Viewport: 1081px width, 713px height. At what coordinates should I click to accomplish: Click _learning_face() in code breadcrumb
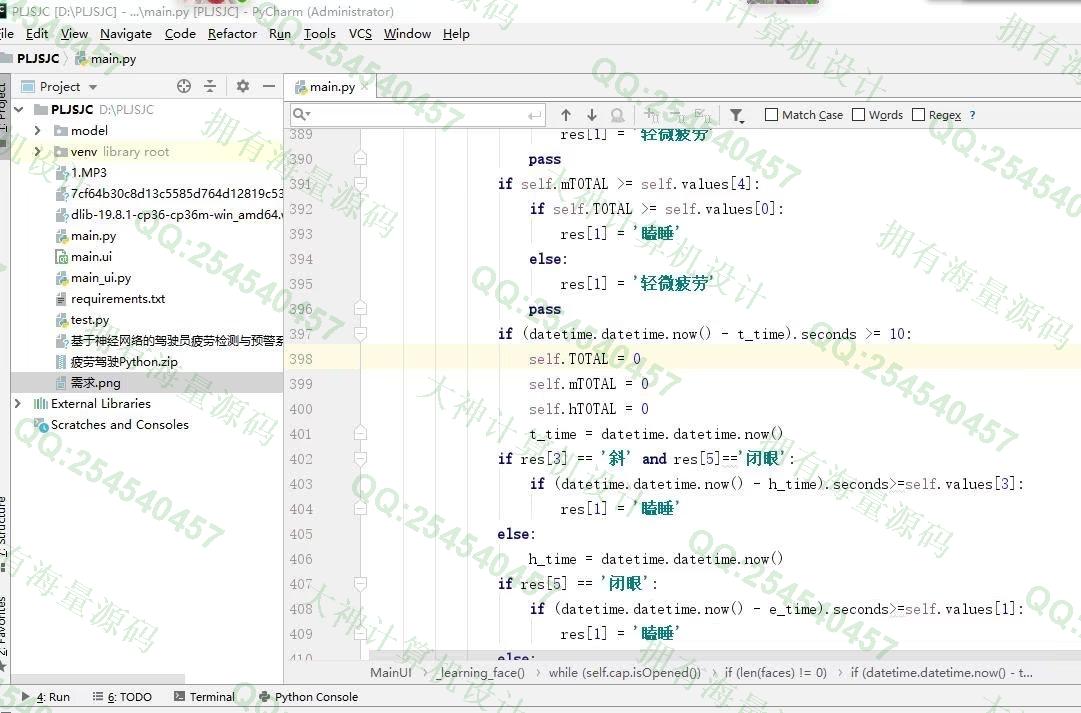click(480, 672)
